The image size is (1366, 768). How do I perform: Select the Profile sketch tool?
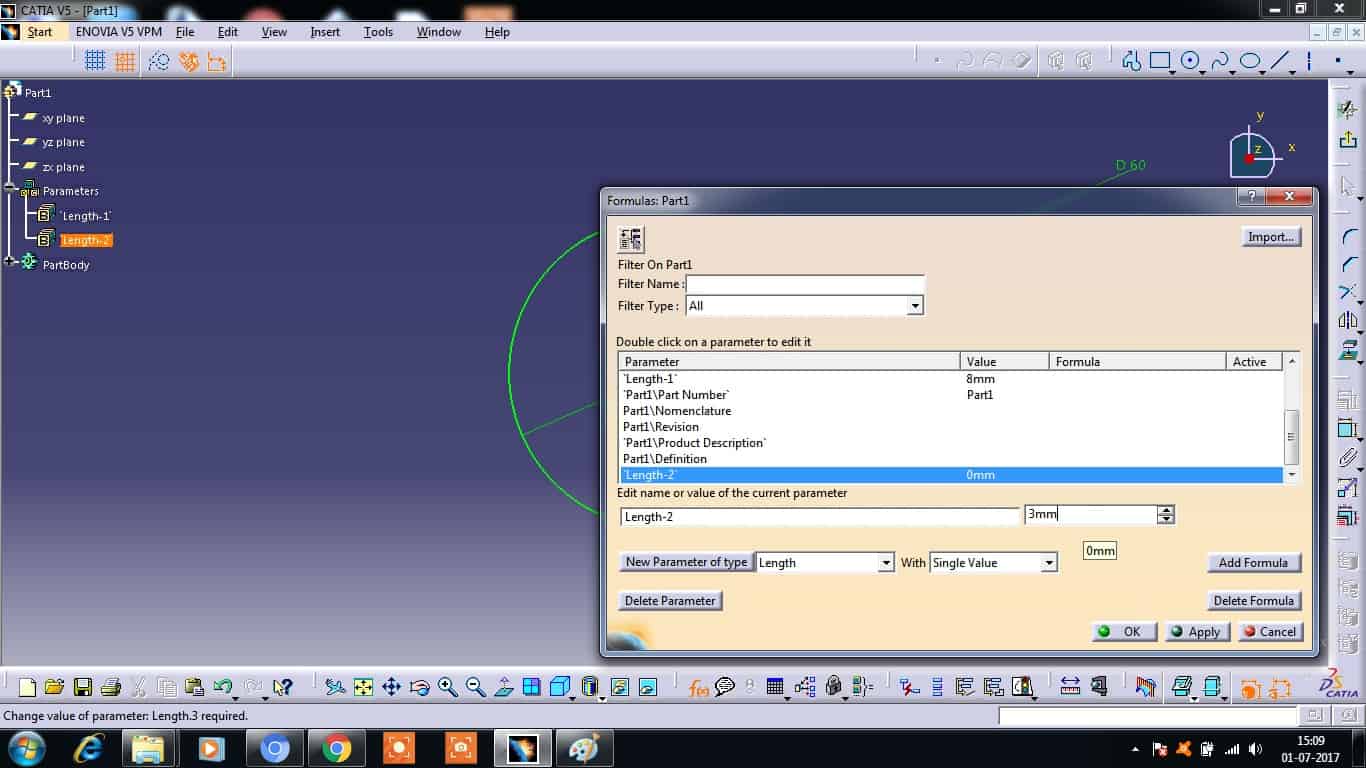tap(1131, 61)
